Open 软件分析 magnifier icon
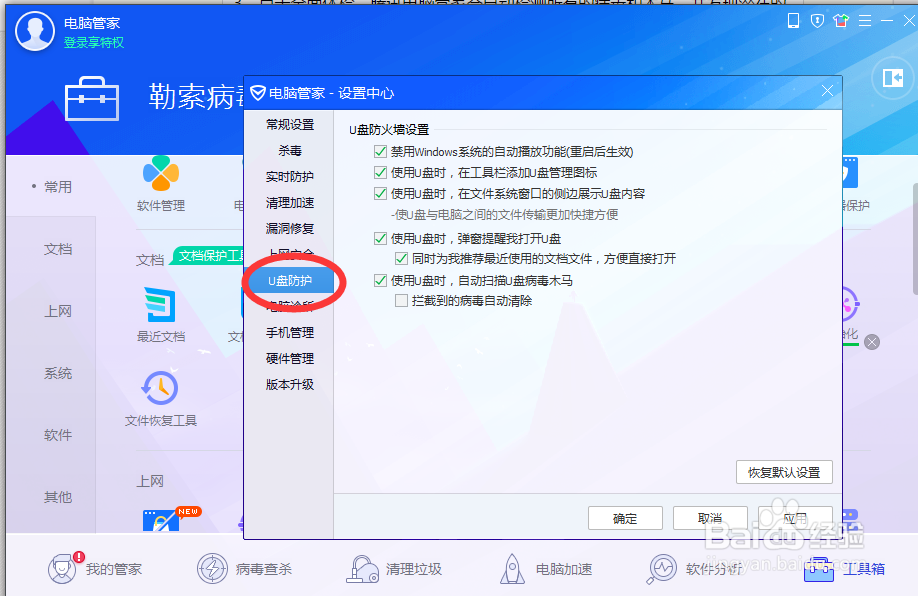Screen dimensions: 918x596 coord(694,568)
